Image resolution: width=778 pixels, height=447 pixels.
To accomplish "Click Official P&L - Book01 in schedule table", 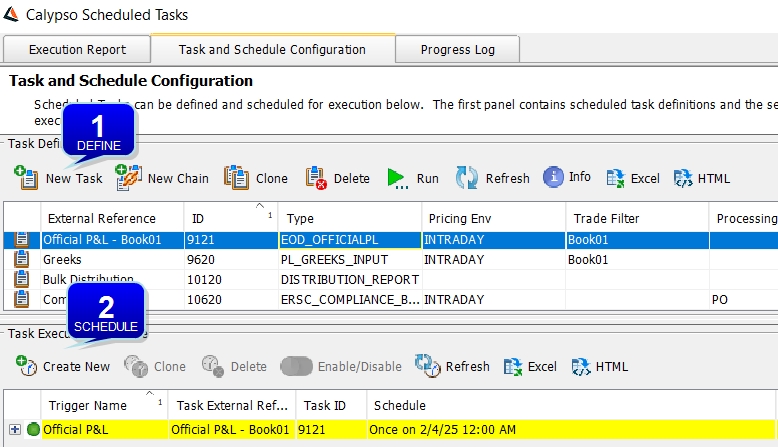I will (x=232, y=430).
